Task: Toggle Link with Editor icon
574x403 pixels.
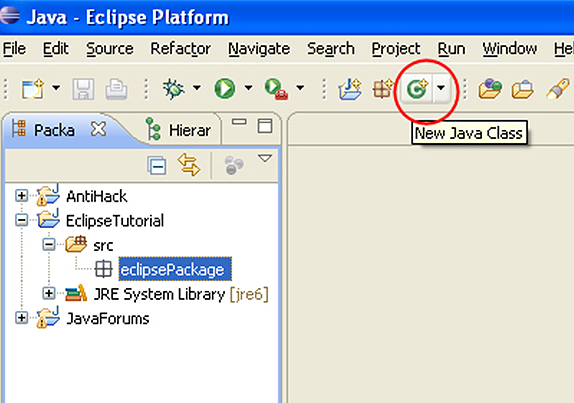Action: click(x=189, y=164)
